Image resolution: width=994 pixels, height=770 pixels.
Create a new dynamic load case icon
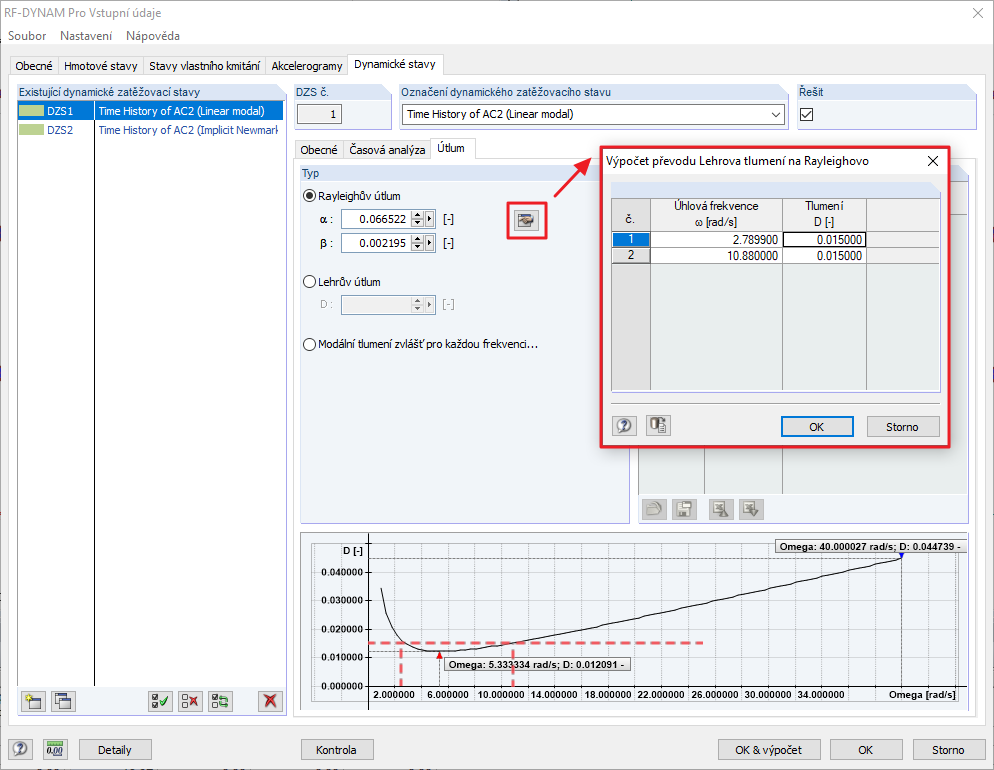pyautogui.click(x=33, y=701)
